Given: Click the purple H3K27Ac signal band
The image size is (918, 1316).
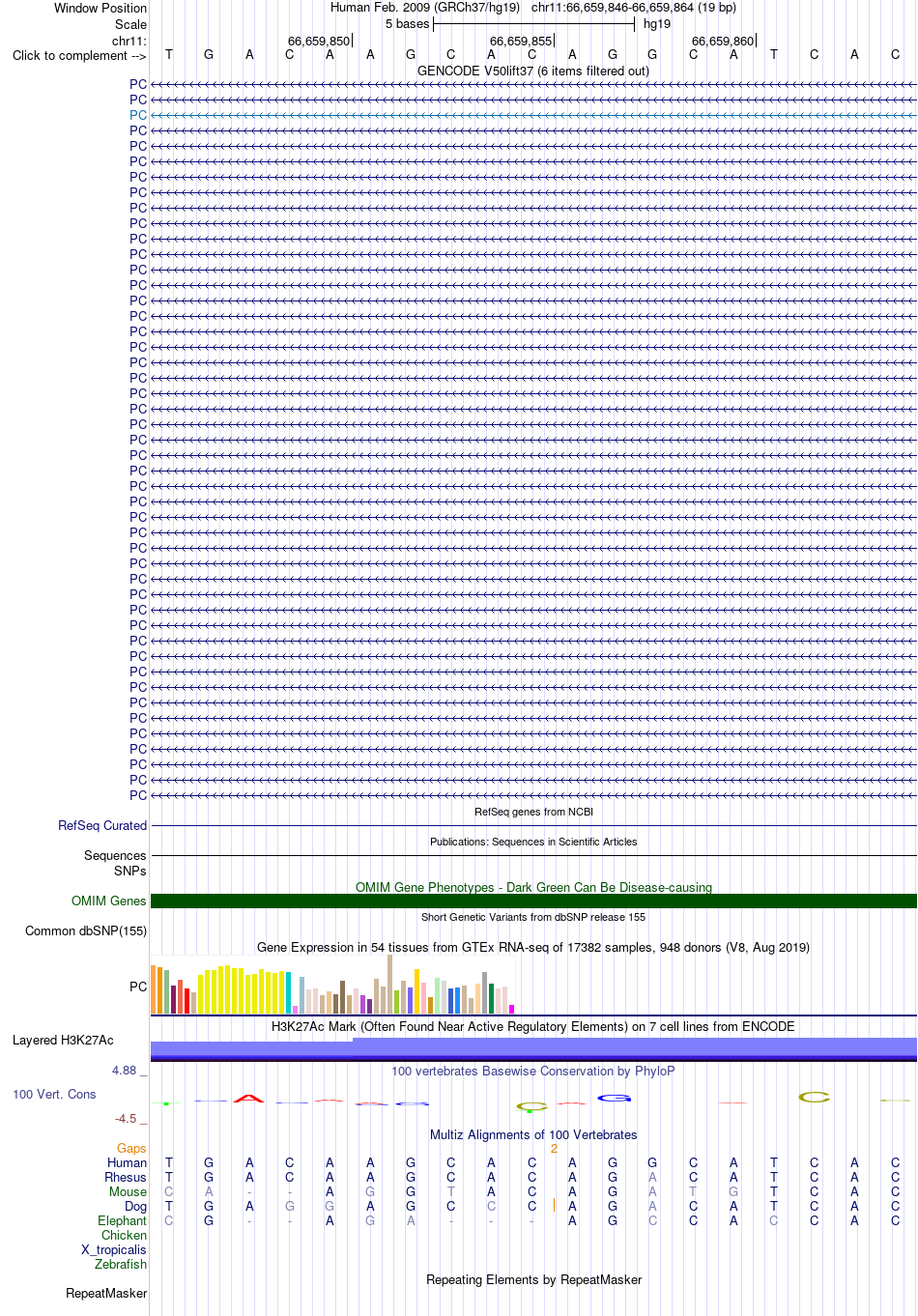Looking at the screenshot, I should tap(533, 1049).
